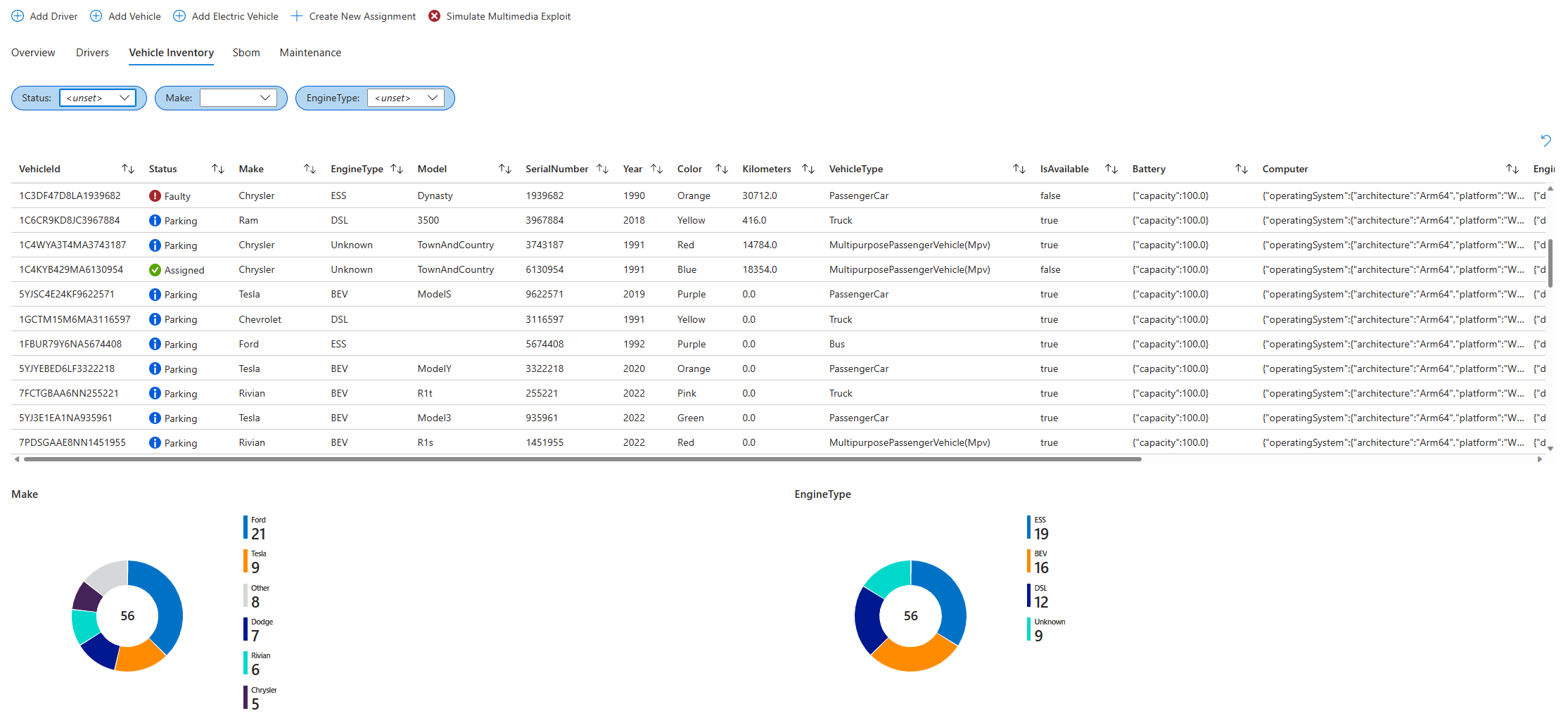Click the table horizontal scrollbar
1568x718 pixels.
click(x=582, y=459)
